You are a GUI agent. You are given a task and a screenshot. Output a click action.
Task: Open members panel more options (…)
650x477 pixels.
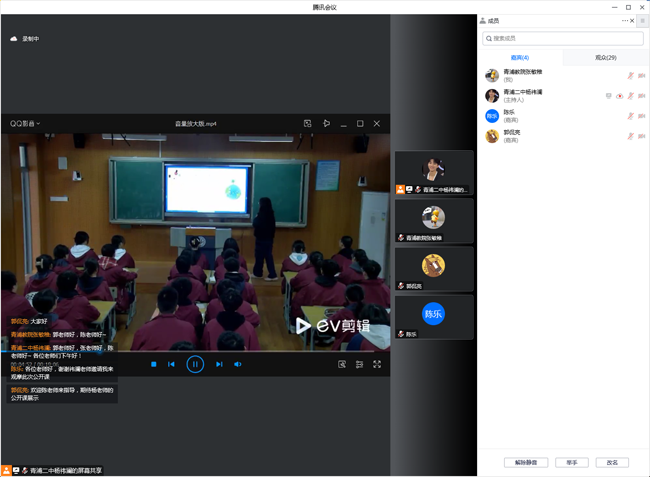[625, 21]
